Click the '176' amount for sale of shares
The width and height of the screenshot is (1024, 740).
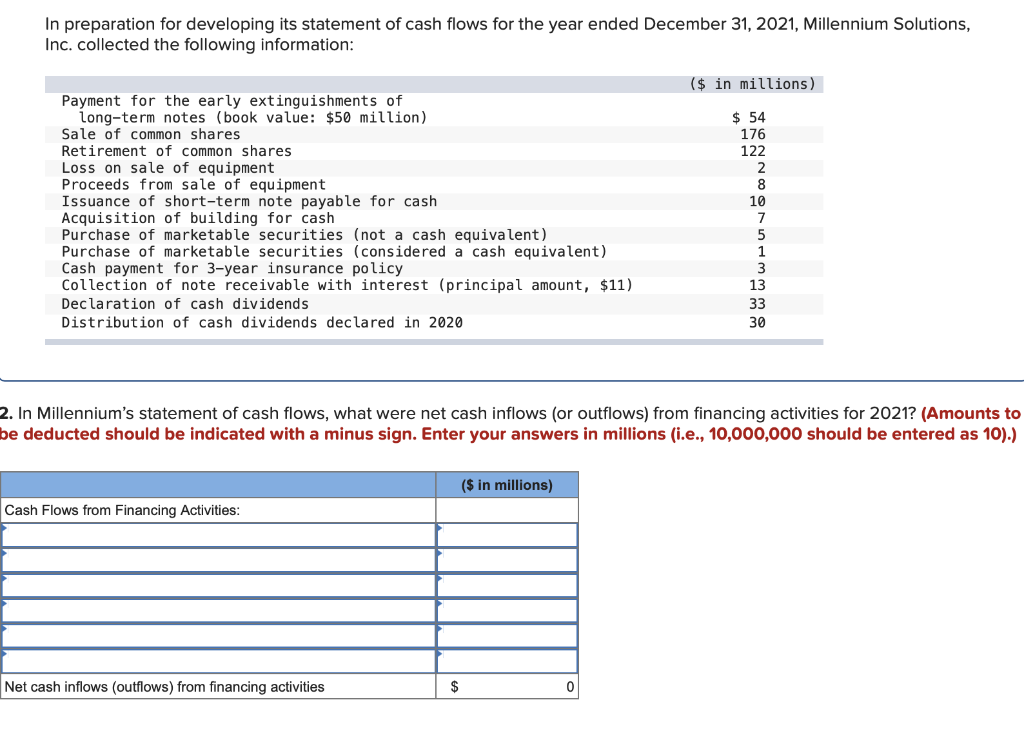click(753, 135)
